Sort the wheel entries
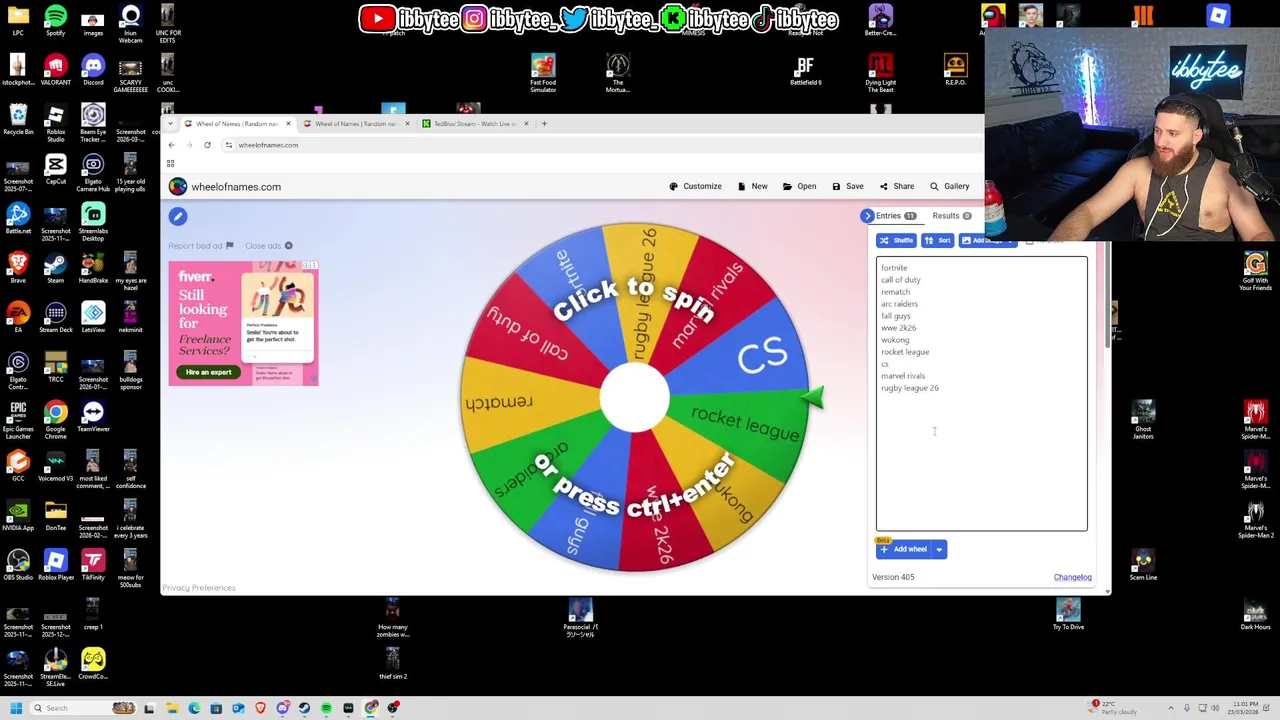This screenshot has width=1280, height=720. click(937, 241)
